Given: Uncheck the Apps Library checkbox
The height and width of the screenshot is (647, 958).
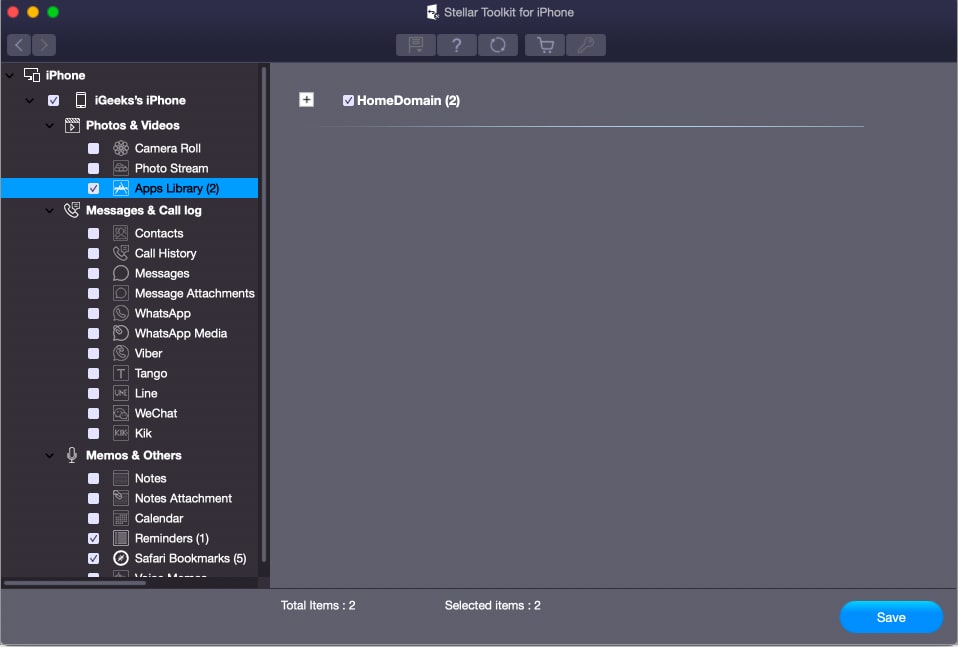Looking at the screenshot, I should tap(93, 188).
